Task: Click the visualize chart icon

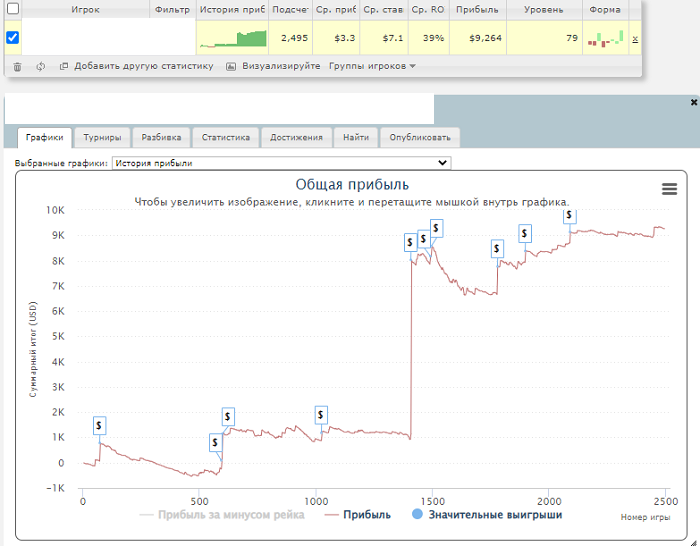Action: [231, 67]
